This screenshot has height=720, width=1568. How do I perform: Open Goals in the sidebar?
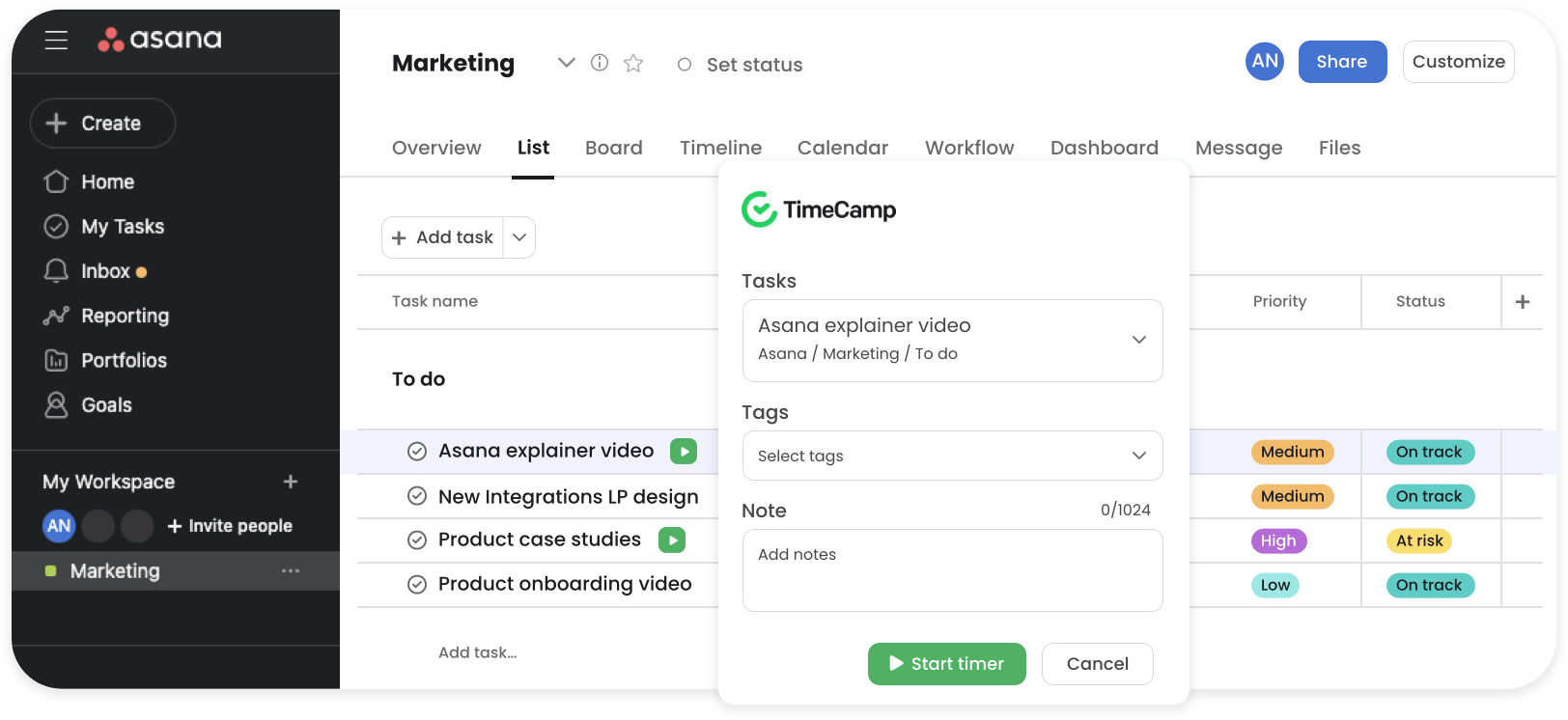(x=106, y=405)
